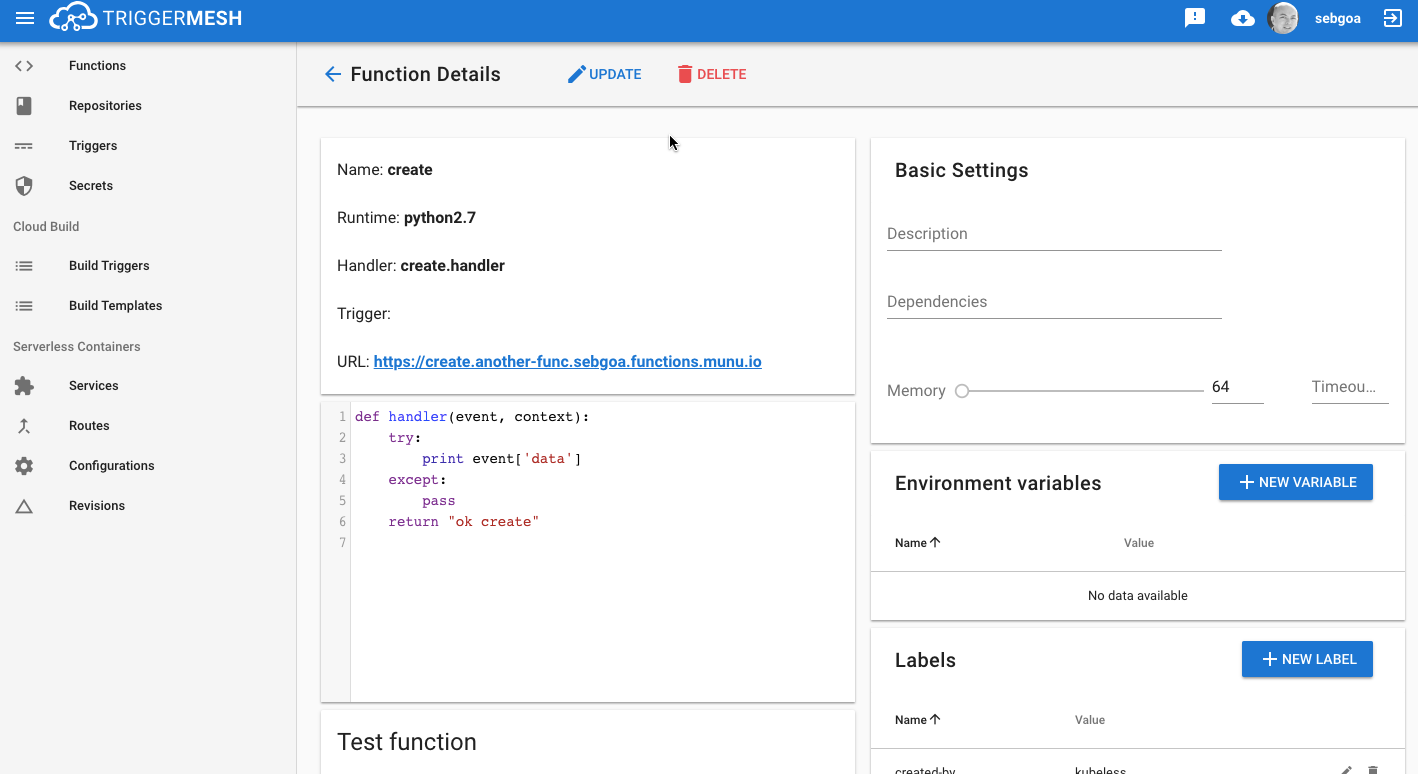Open Services in the sidebar

(x=94, y=386)
